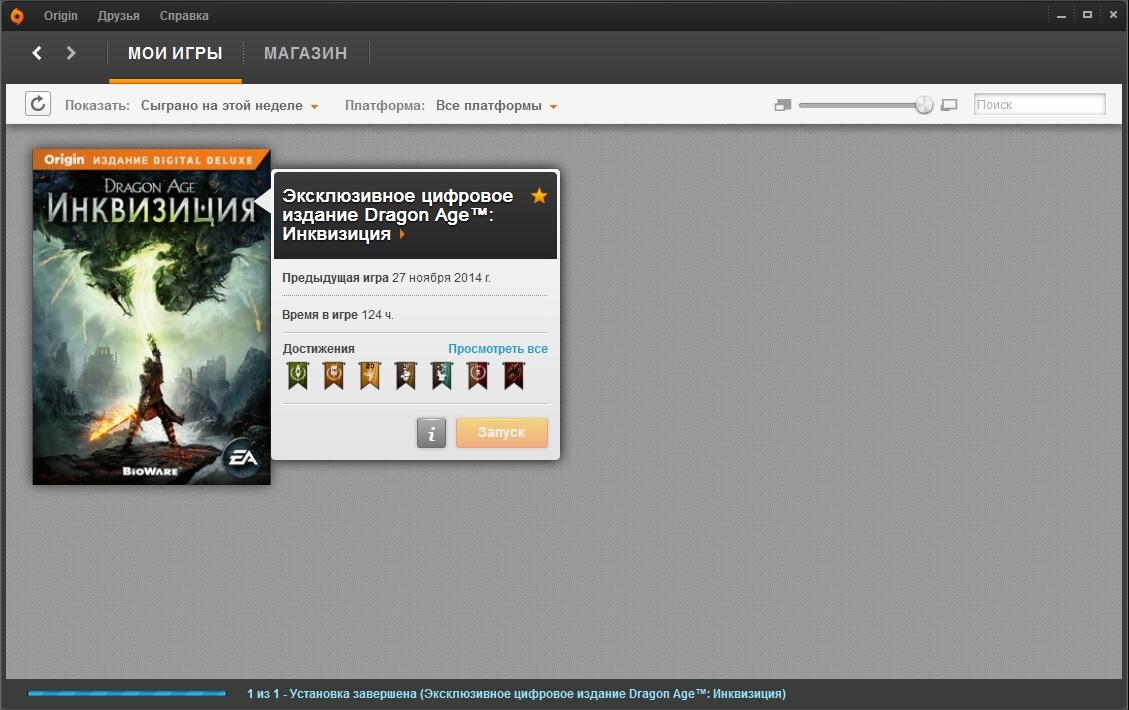Click the Dragon Age Inquisition cover art
This screenshot has height=710, width=1129.
[151, 317]
